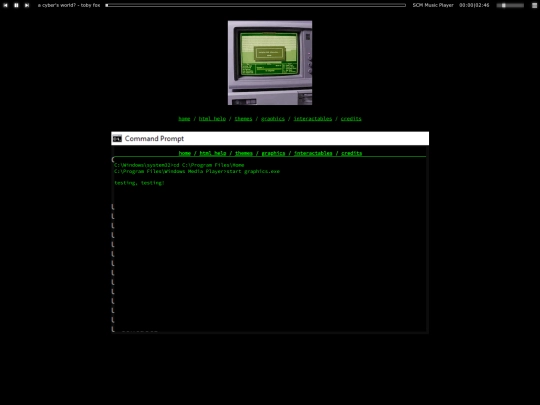Image resolution: width=540 pixels, height=405 pixels.
Task: Click the Command Prompt title text
Action: tap(154, 138)
